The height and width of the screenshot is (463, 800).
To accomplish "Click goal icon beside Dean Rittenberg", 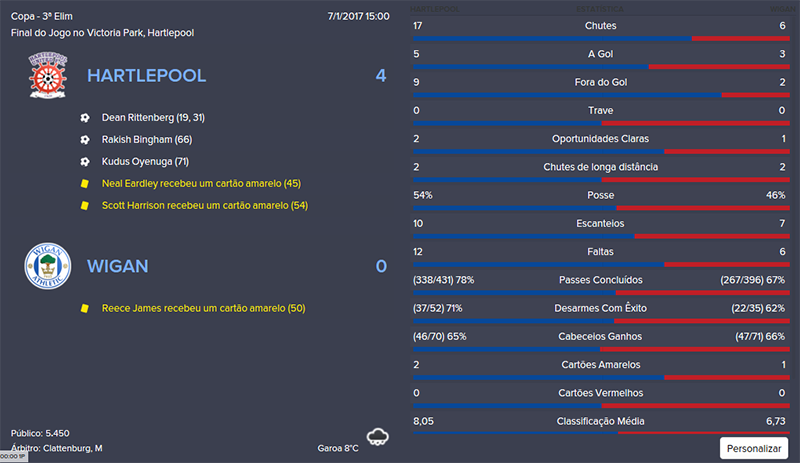I will [x=85, y=117].
